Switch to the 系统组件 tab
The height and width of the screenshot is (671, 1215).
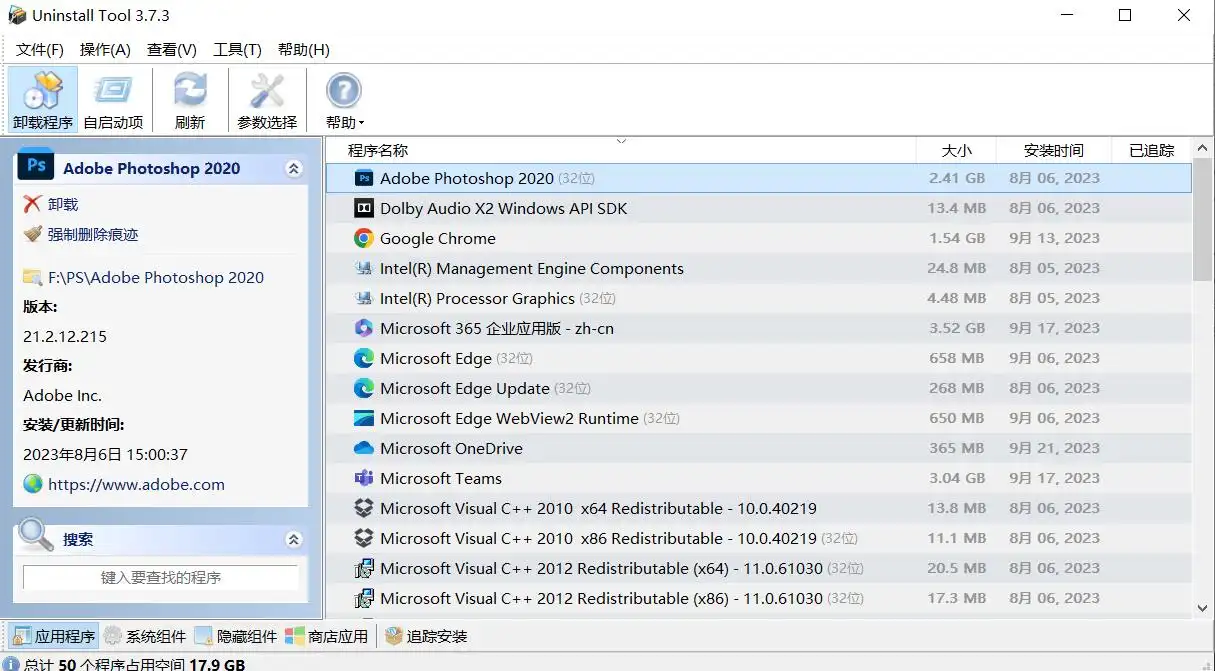pyautogui.click(x=146, y=636)
